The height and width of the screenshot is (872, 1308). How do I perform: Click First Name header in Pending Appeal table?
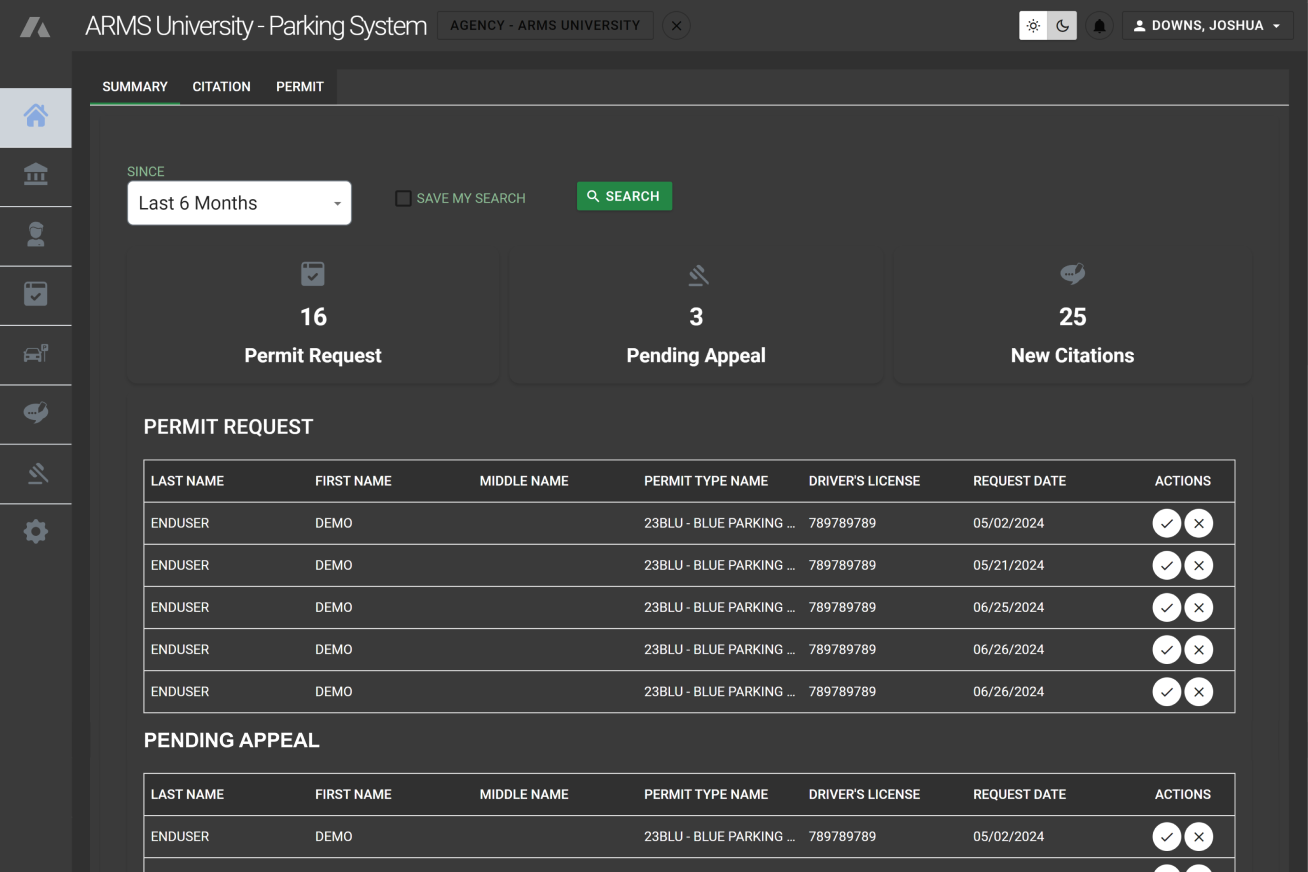353,794
